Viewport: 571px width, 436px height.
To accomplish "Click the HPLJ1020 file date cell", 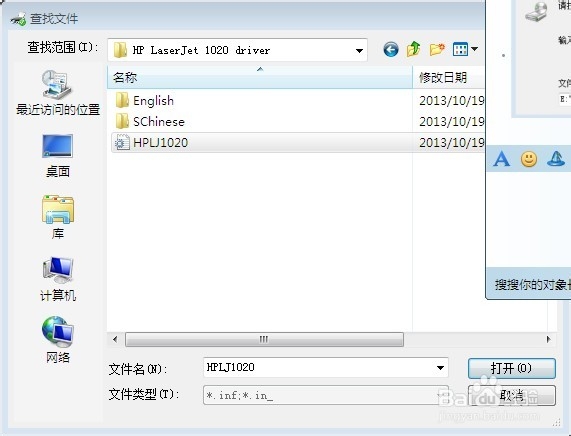I will pos(452,142).
